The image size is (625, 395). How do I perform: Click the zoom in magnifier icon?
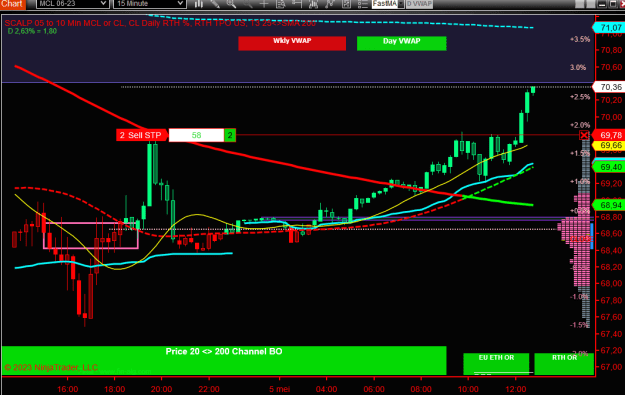tap(231, 4)
